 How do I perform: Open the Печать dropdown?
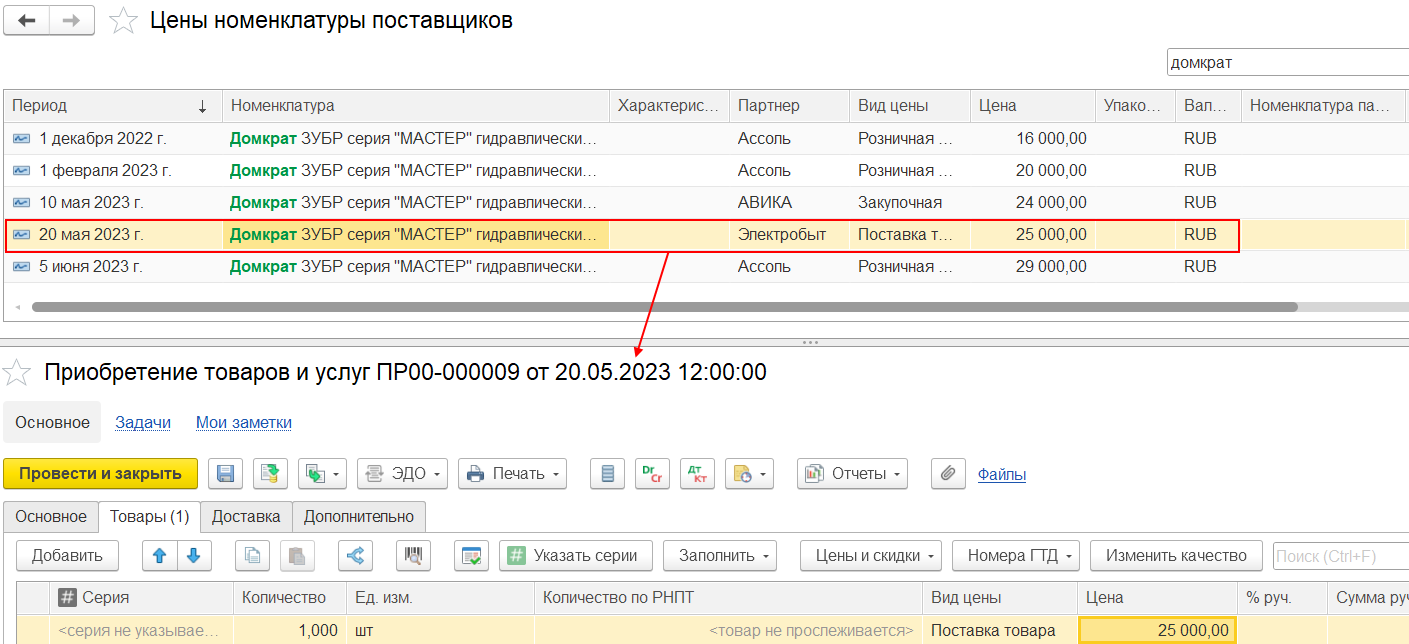[x=512, y=474]
